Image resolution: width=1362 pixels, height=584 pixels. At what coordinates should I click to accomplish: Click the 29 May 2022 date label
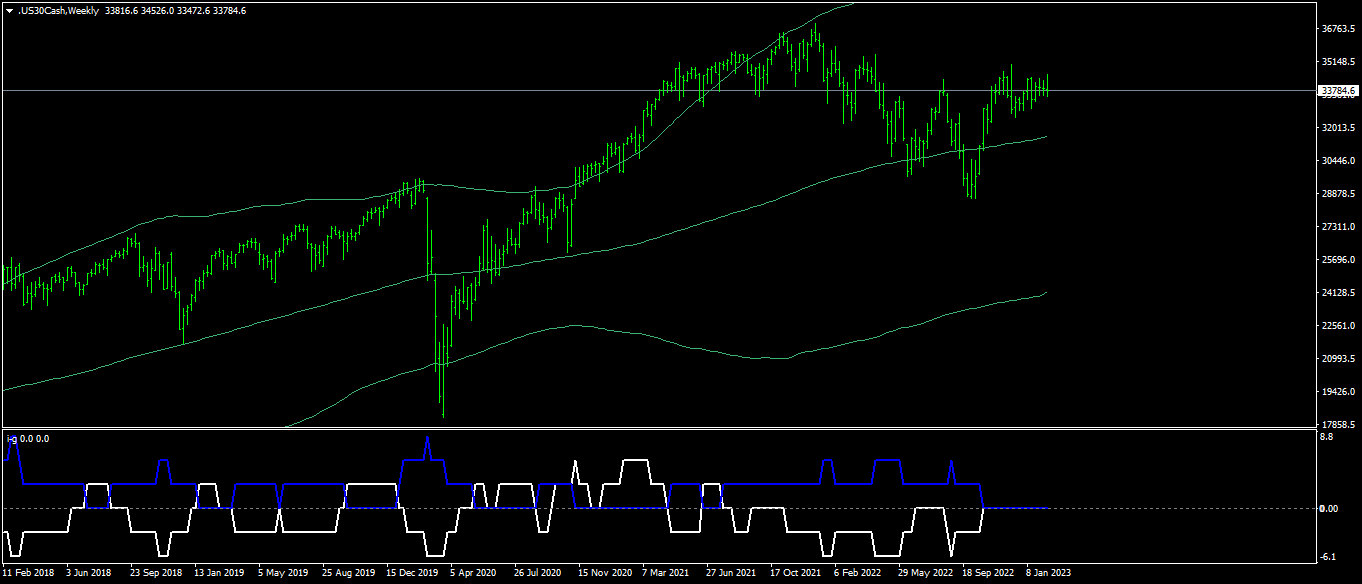click(925, 574)
